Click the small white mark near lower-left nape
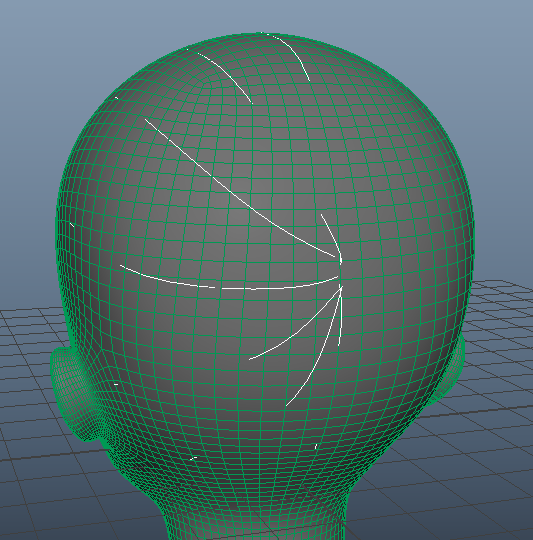 point(194,458)
